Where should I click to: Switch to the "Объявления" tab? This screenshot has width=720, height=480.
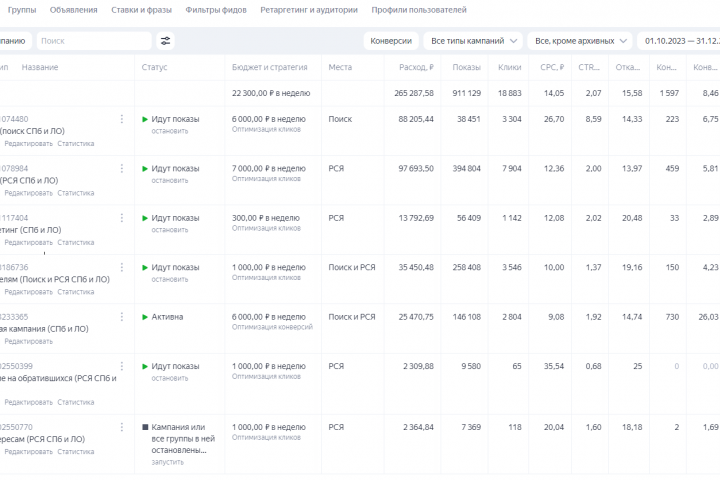tap(76, 10)
